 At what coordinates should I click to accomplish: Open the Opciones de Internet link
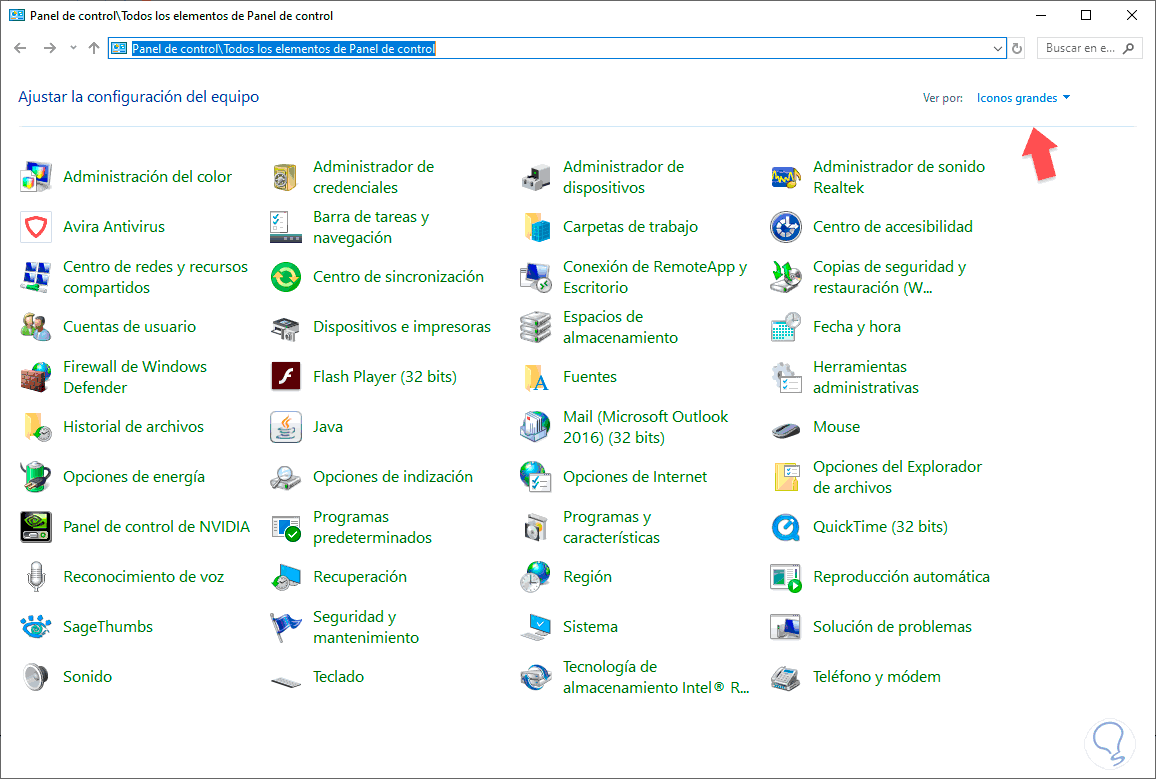point(635,477)
